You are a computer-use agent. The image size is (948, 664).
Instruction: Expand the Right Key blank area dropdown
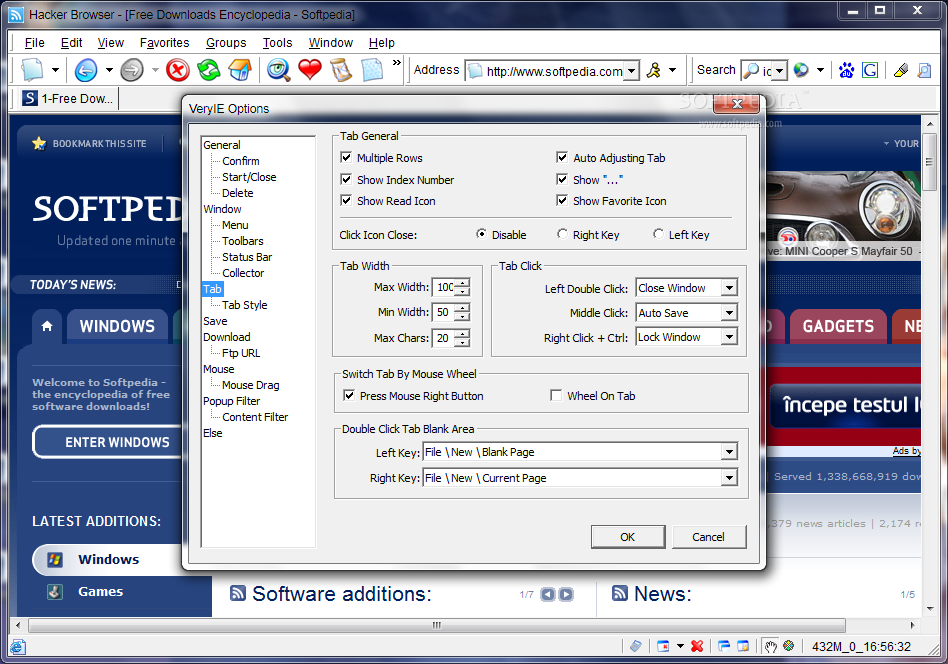[730, 478]
